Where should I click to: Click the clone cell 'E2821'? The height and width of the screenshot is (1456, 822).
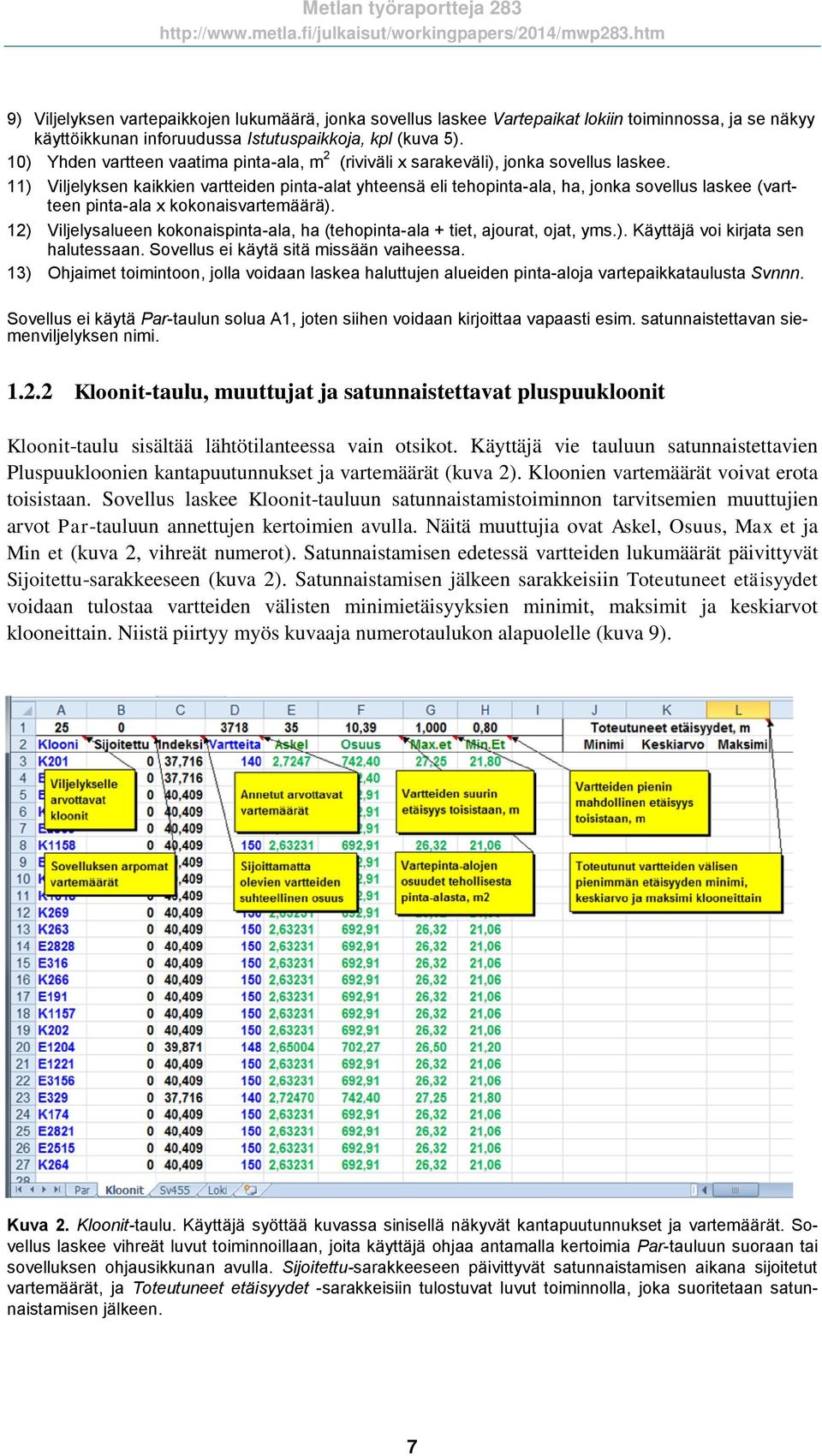(61, 1131)
